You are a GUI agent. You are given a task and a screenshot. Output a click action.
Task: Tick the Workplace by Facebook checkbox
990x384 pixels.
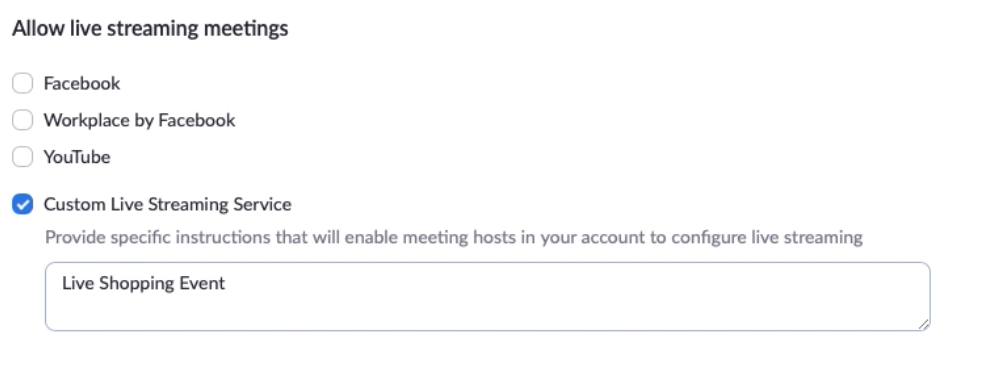pyautogui.click(x=23, y=120)
